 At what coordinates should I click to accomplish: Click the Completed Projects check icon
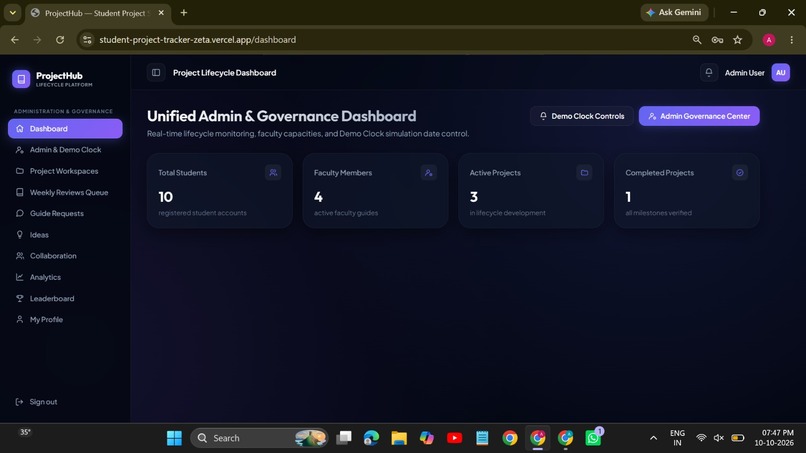coord(740,173)
